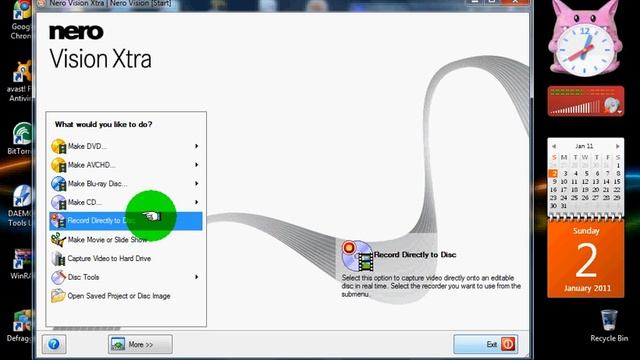Expand the Make Blu-ray Disc submenu arrow
The width and height of the screenshot is (640, 360).
click(x=197, y=184)
